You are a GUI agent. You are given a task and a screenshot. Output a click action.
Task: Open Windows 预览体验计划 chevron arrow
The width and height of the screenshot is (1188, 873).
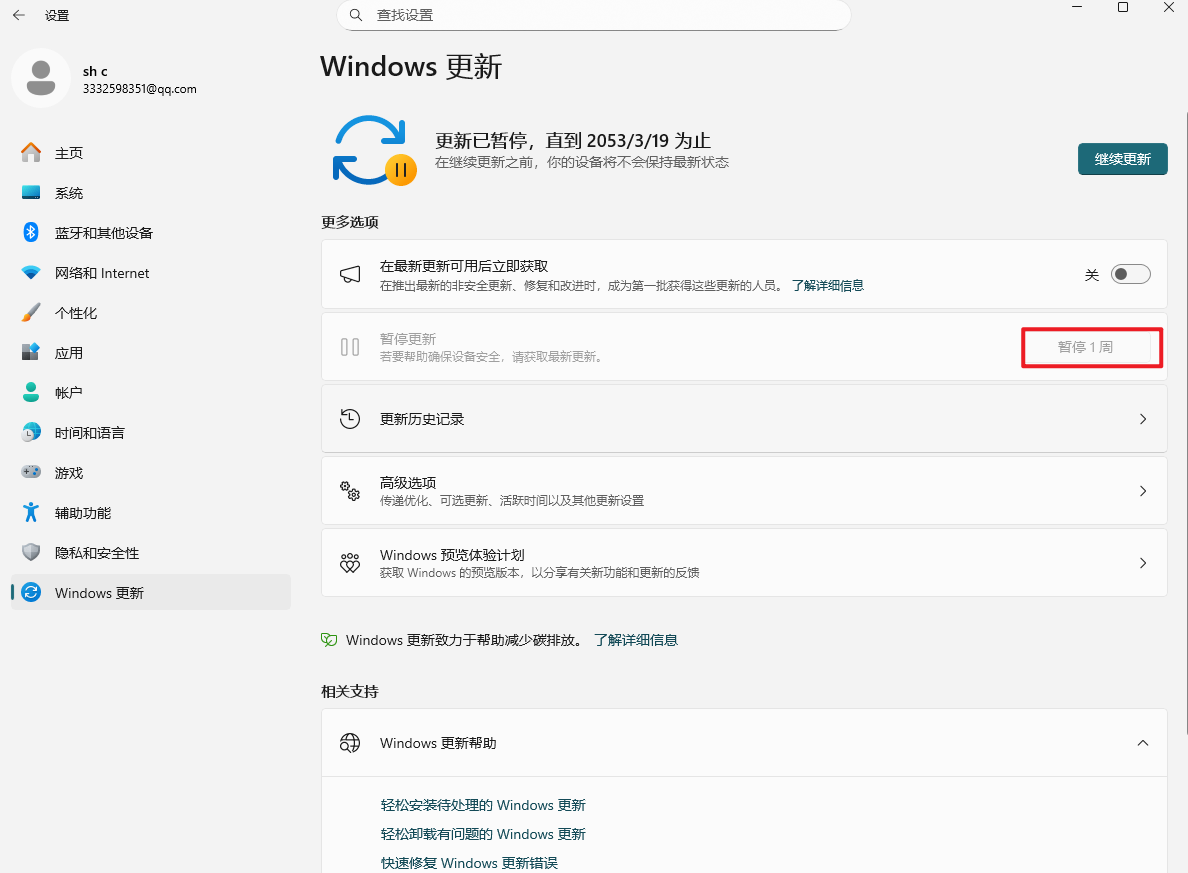[1143, 563]
